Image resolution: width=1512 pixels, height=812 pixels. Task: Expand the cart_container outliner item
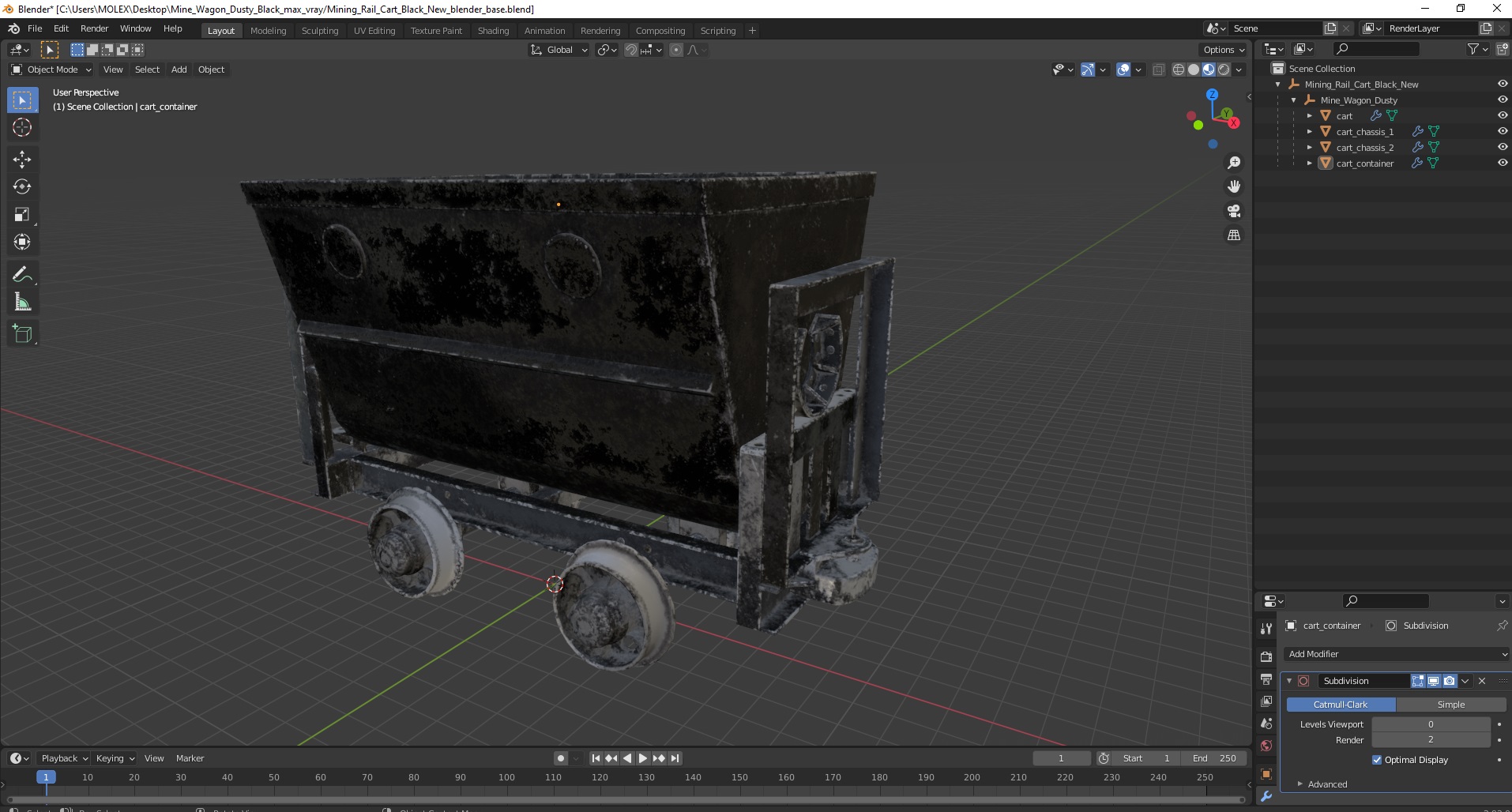[1310, 164]
